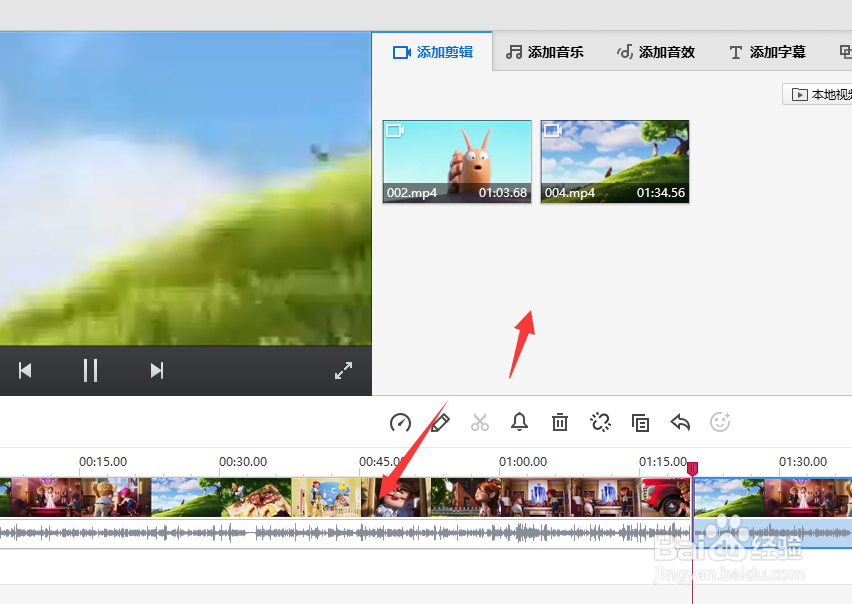852x604 pixels.
Task: Open the edit pencil tool
Action: pos(440,422)
